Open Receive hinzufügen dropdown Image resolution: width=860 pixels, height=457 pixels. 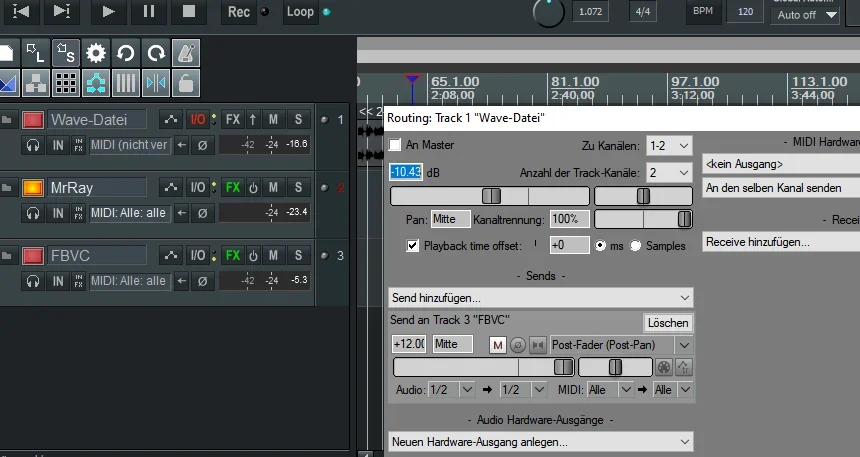781,242
